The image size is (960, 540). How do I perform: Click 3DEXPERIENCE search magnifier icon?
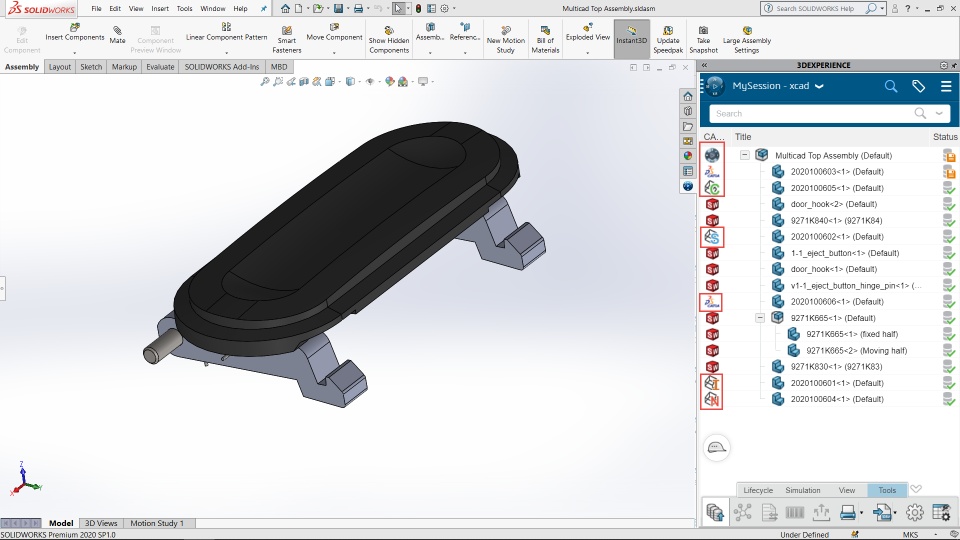(891, 86)
